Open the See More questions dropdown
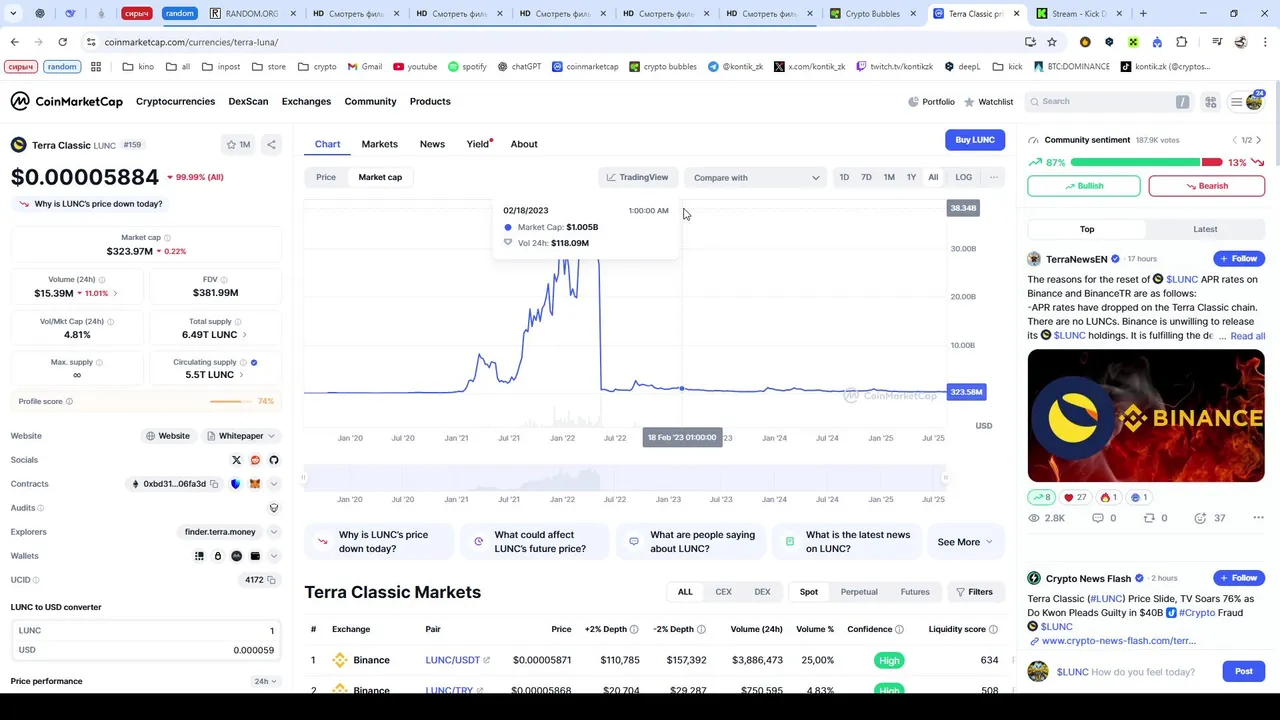The height and width of the screenshot is (720, 1280). [x=965, y=542]
